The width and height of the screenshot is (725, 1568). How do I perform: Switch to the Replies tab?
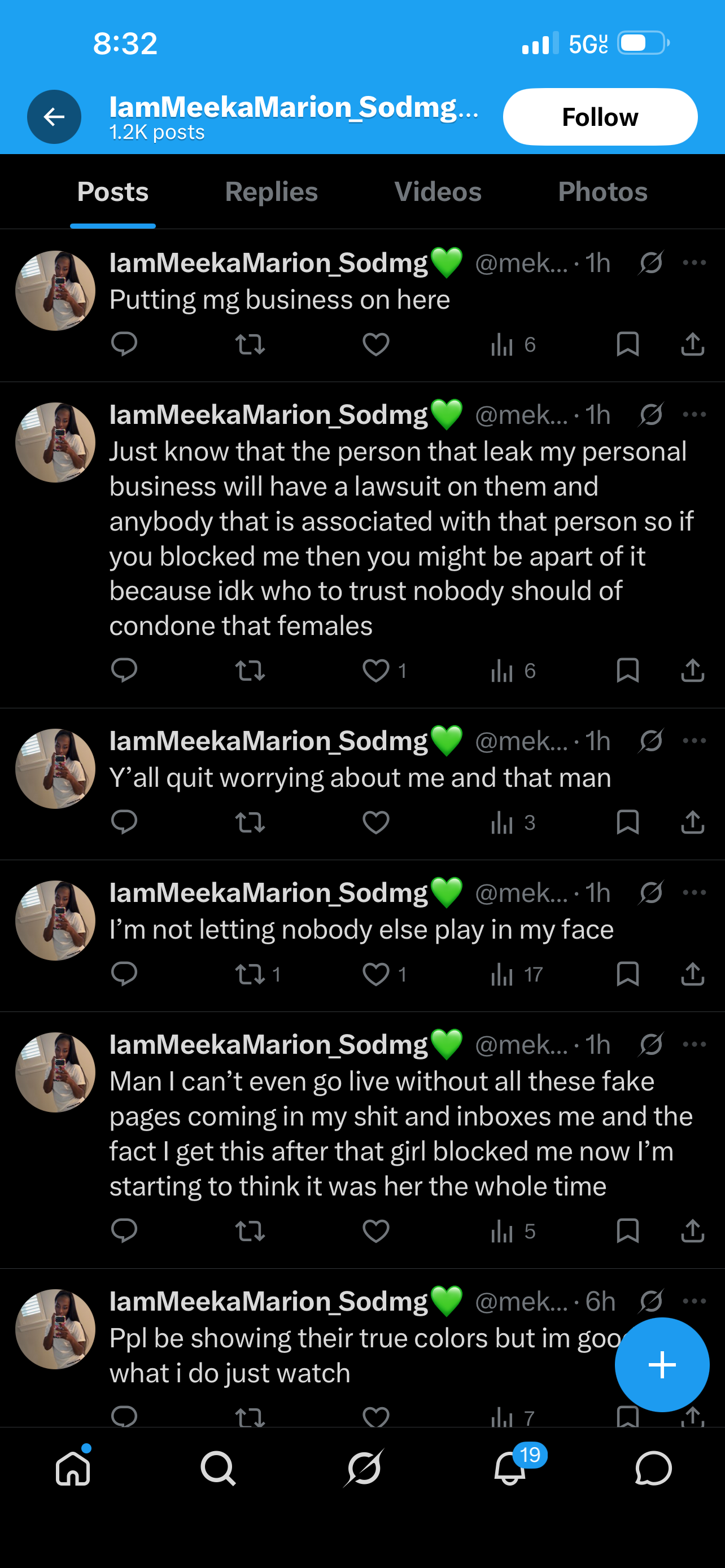coord(272,192)
